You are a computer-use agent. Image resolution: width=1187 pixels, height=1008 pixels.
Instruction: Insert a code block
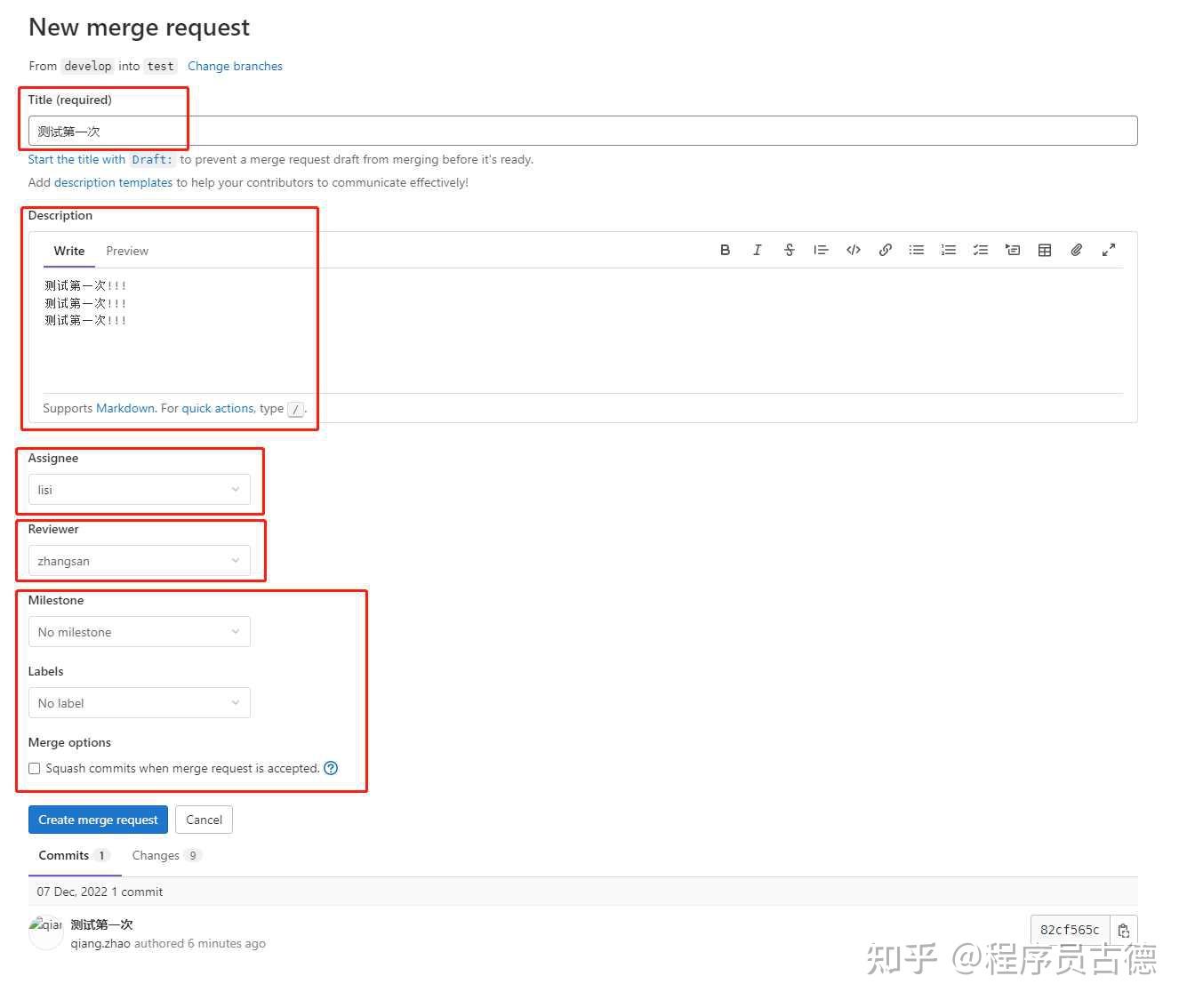pyautogui.click(x=853, y=250)
